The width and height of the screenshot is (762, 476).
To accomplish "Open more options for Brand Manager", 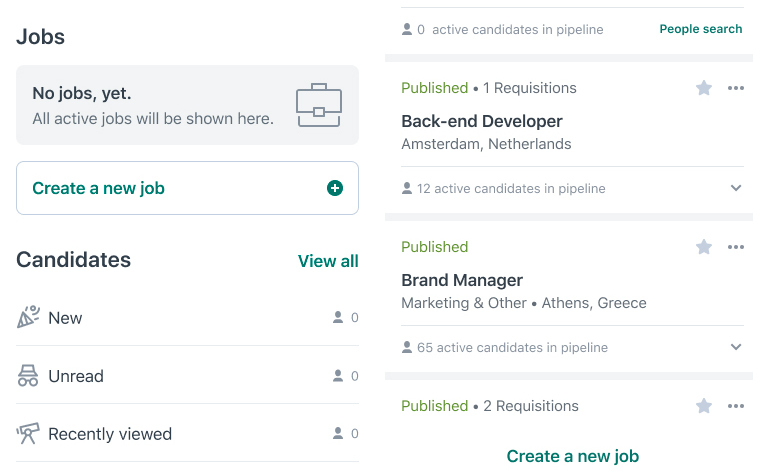I will pyautogui.click(x=736, y=247).
